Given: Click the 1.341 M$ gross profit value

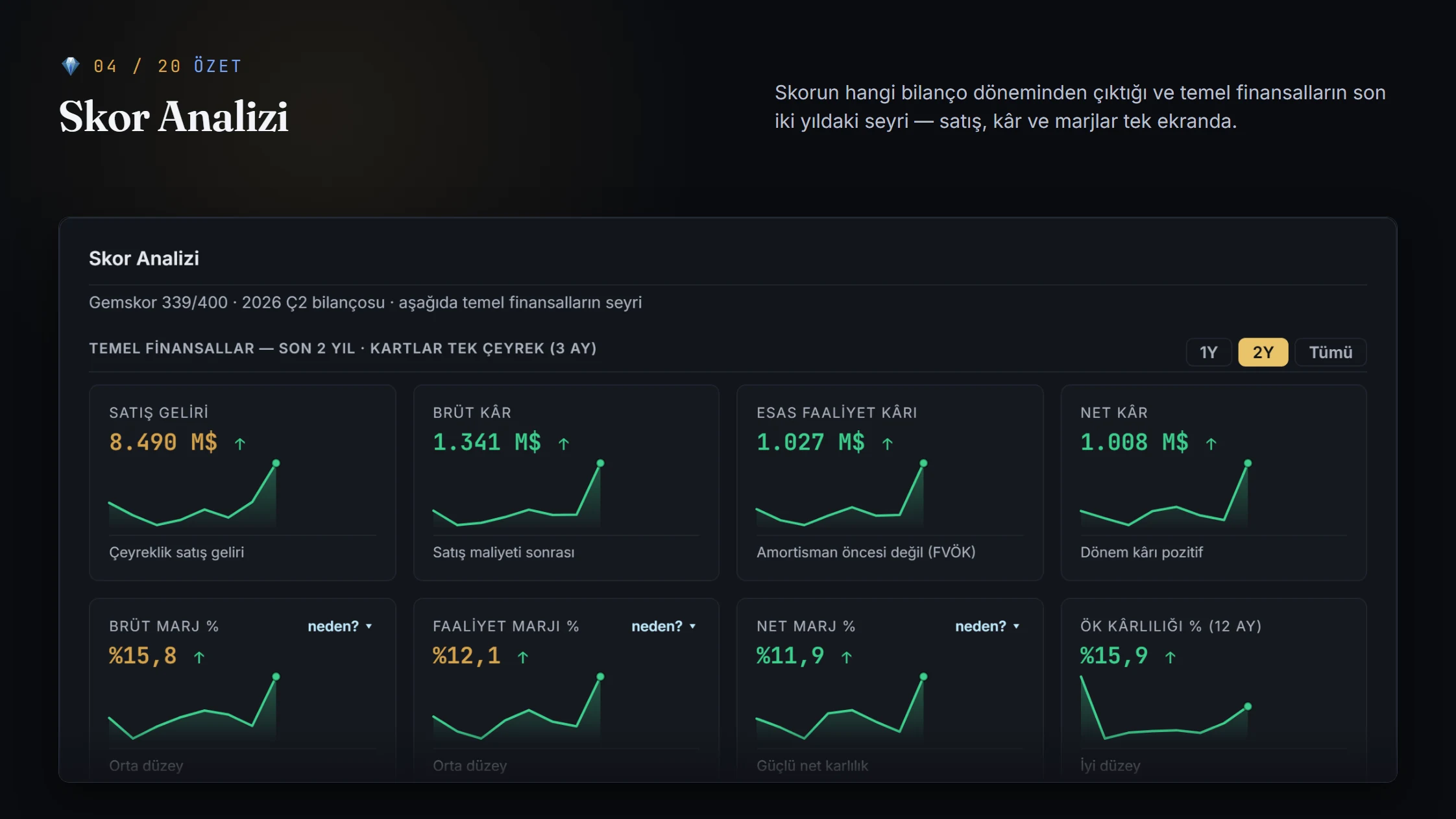Looking at the screenshot, I should (x=487, y=443).
